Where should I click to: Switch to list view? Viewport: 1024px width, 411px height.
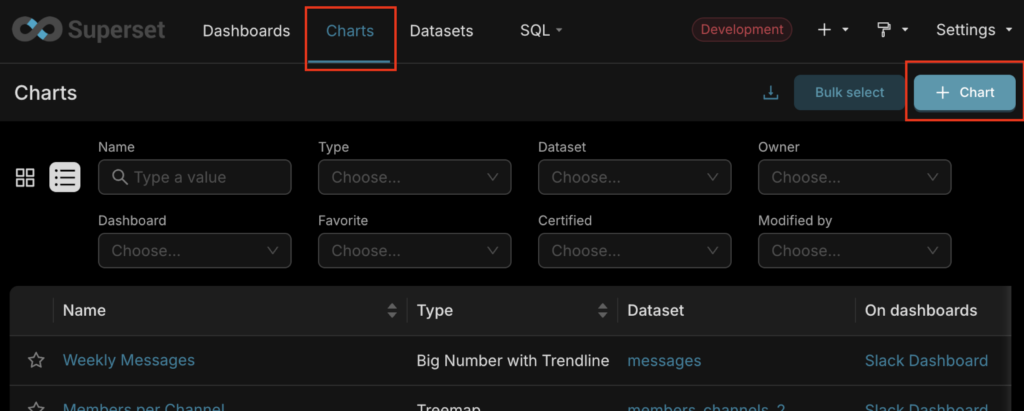(x=65, y=178)
